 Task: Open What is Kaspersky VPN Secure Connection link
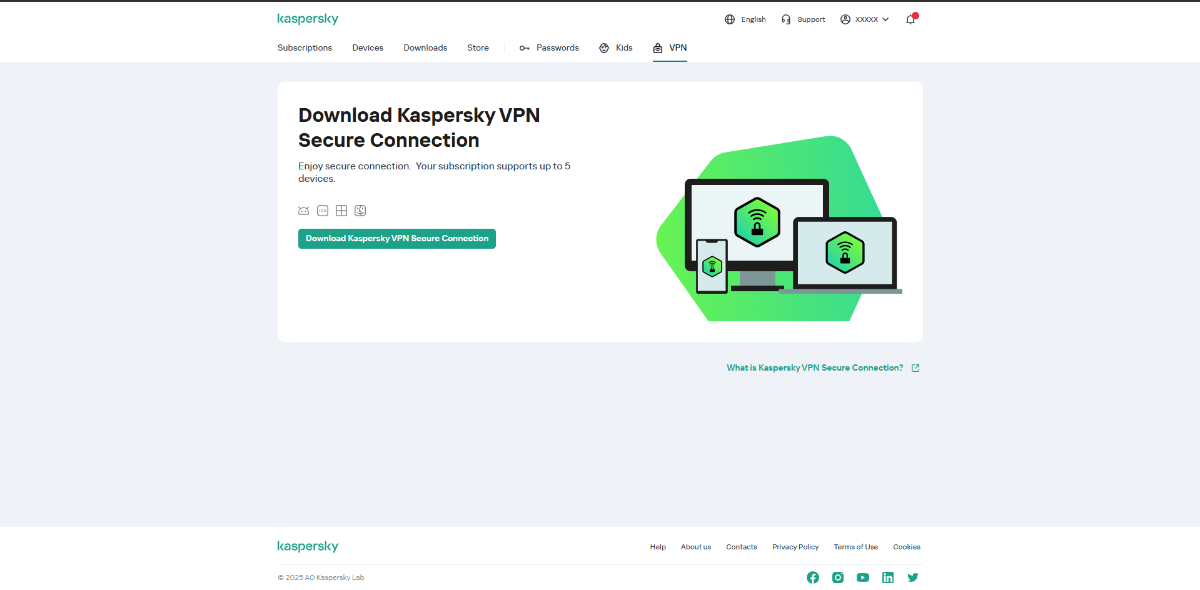[x=815, y=368]
